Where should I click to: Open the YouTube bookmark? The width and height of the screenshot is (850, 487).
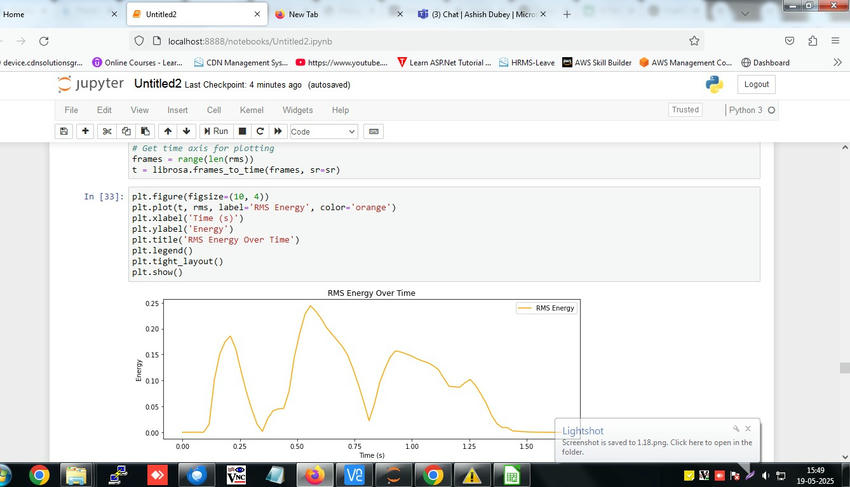click(342, 62)
